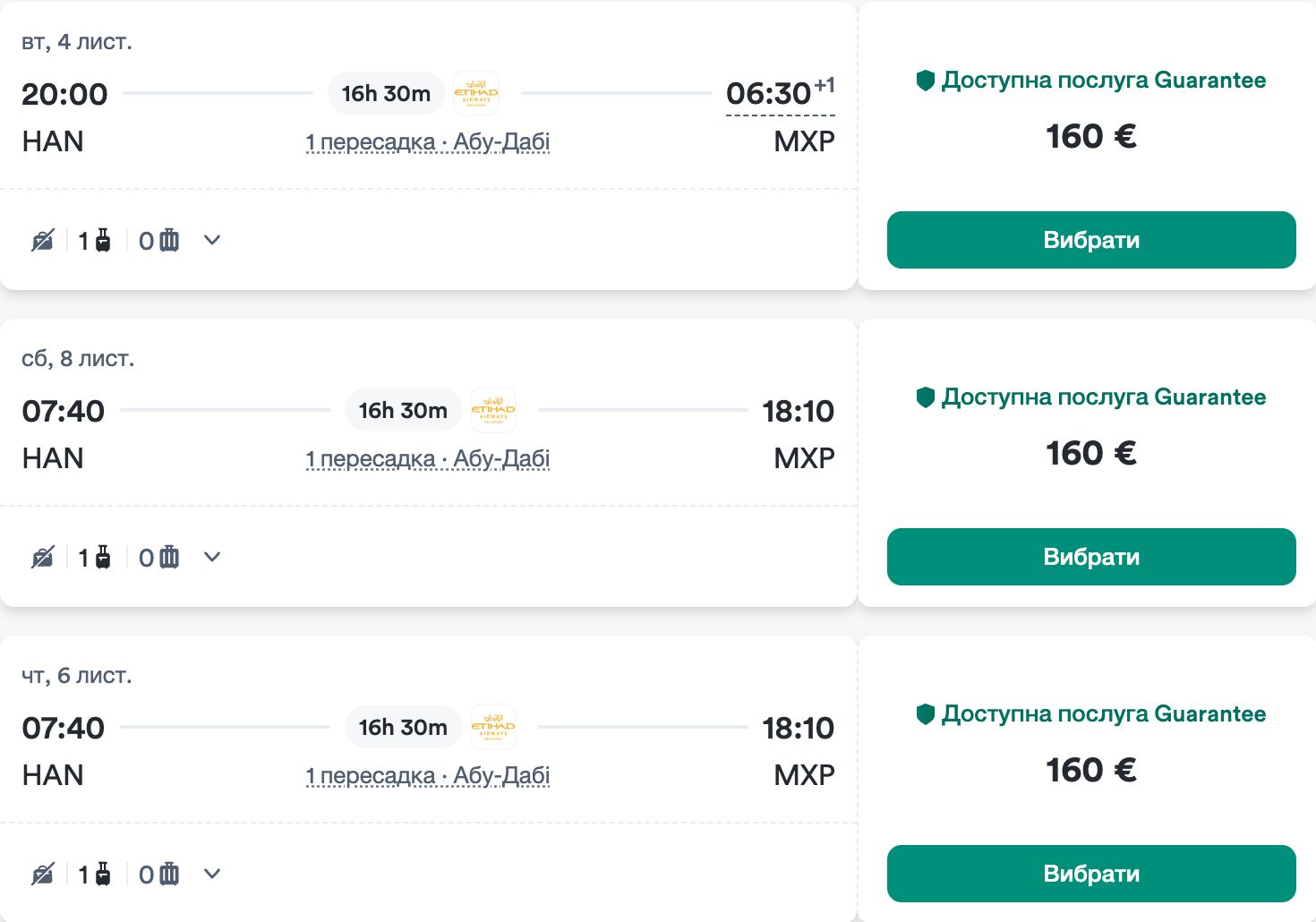The width and height of the screenshot is (1316, 922).
Task: Click Etihad Airways logo on 4 лист. flight
Action: tap(475, 93)
